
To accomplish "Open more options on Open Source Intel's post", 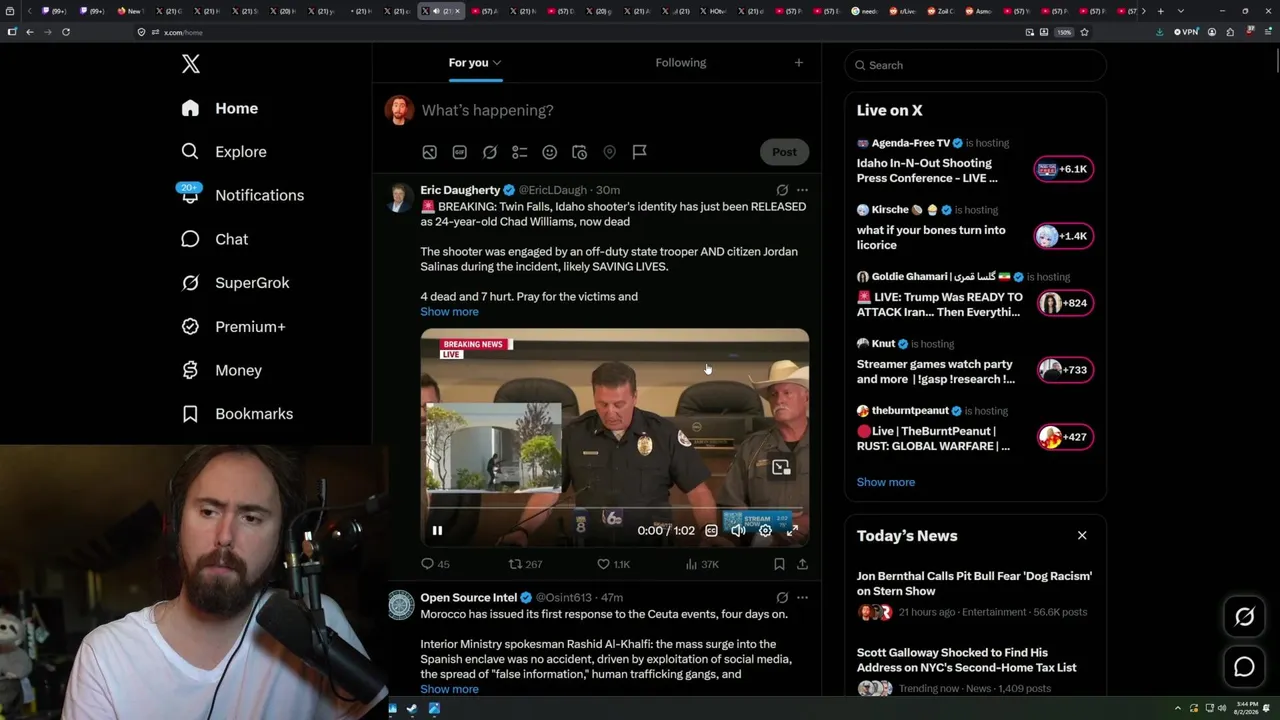I will [802, 598].
